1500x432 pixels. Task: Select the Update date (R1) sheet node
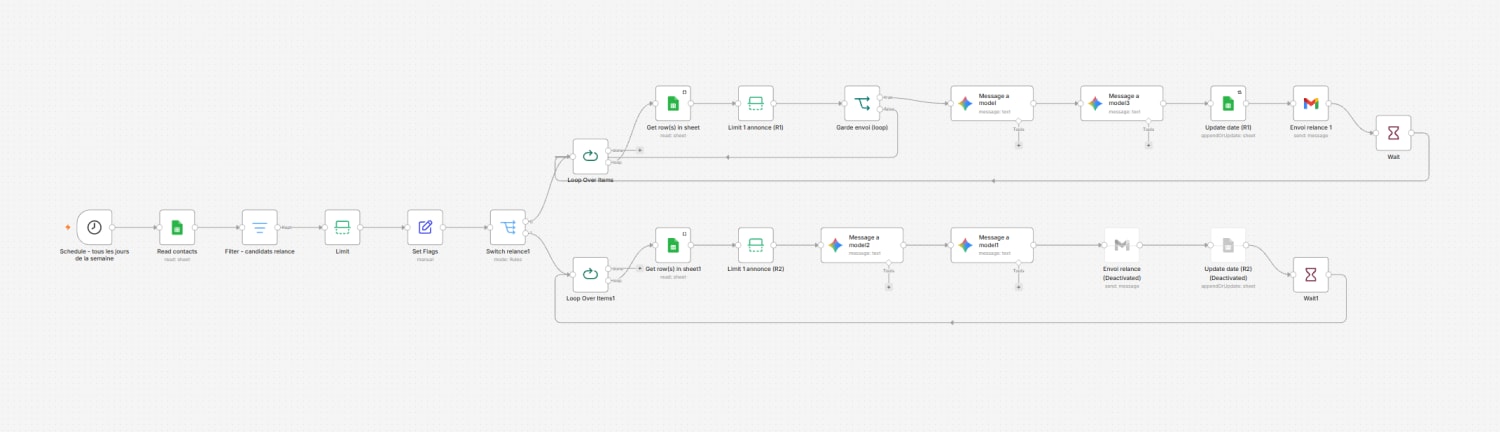(x=1228, y=103)
